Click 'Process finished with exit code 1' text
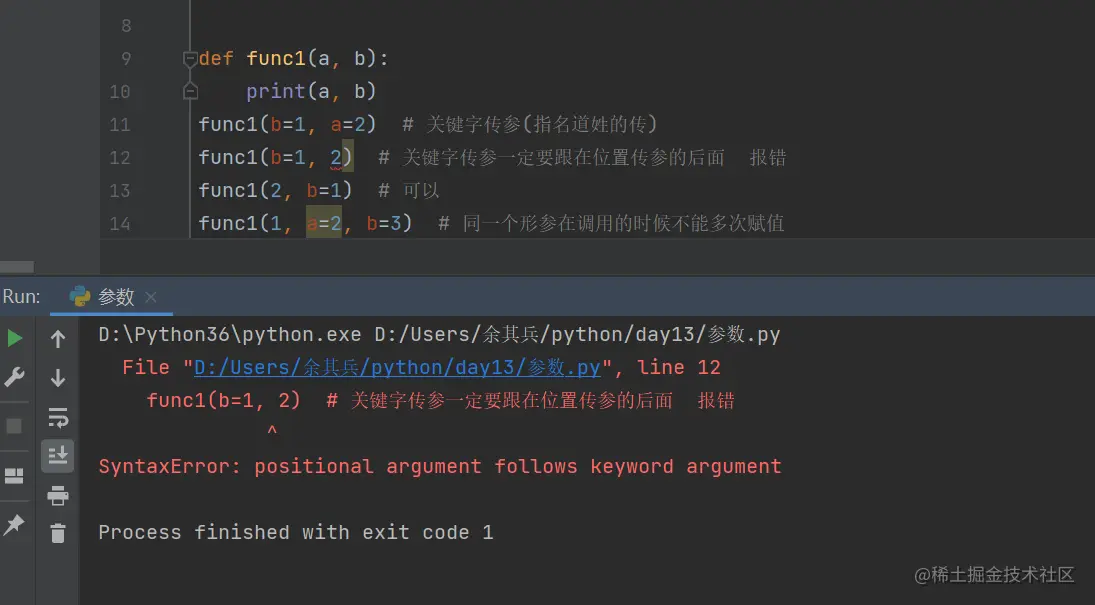Viewport: 1095px width, 605px height. [x=296, y=532]
